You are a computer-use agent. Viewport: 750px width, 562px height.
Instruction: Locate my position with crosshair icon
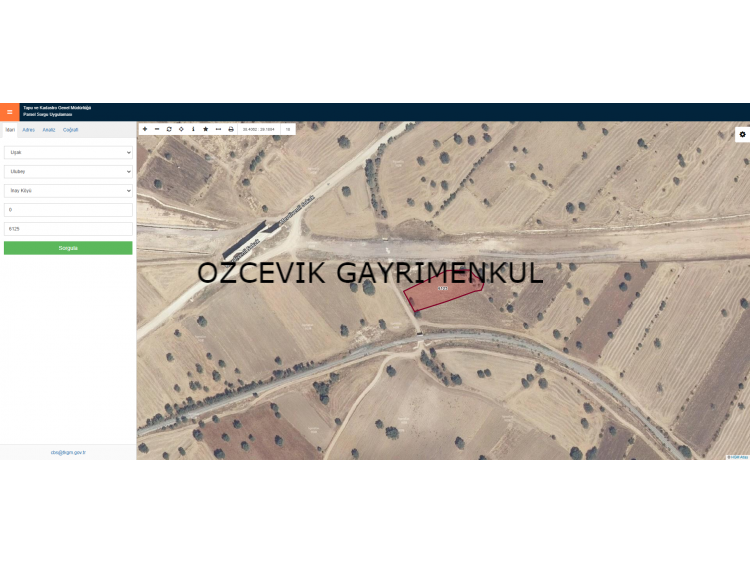181,129
